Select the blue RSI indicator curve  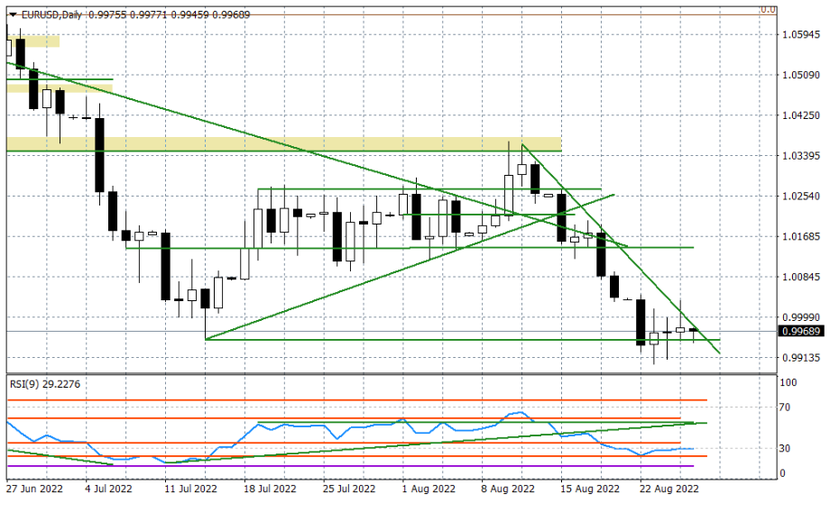(350, 438)
